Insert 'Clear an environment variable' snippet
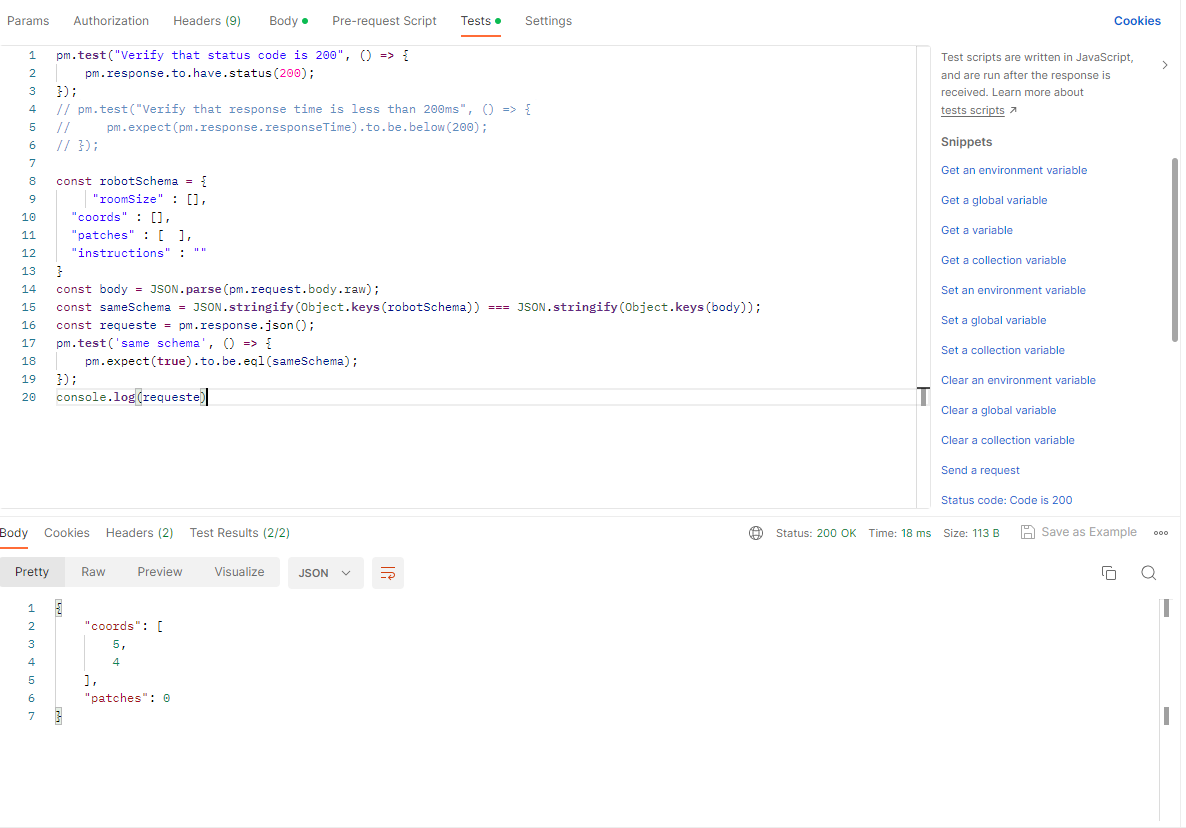Image resolution: width=1186 pixels, height=828 pixels. (1018, 380)
